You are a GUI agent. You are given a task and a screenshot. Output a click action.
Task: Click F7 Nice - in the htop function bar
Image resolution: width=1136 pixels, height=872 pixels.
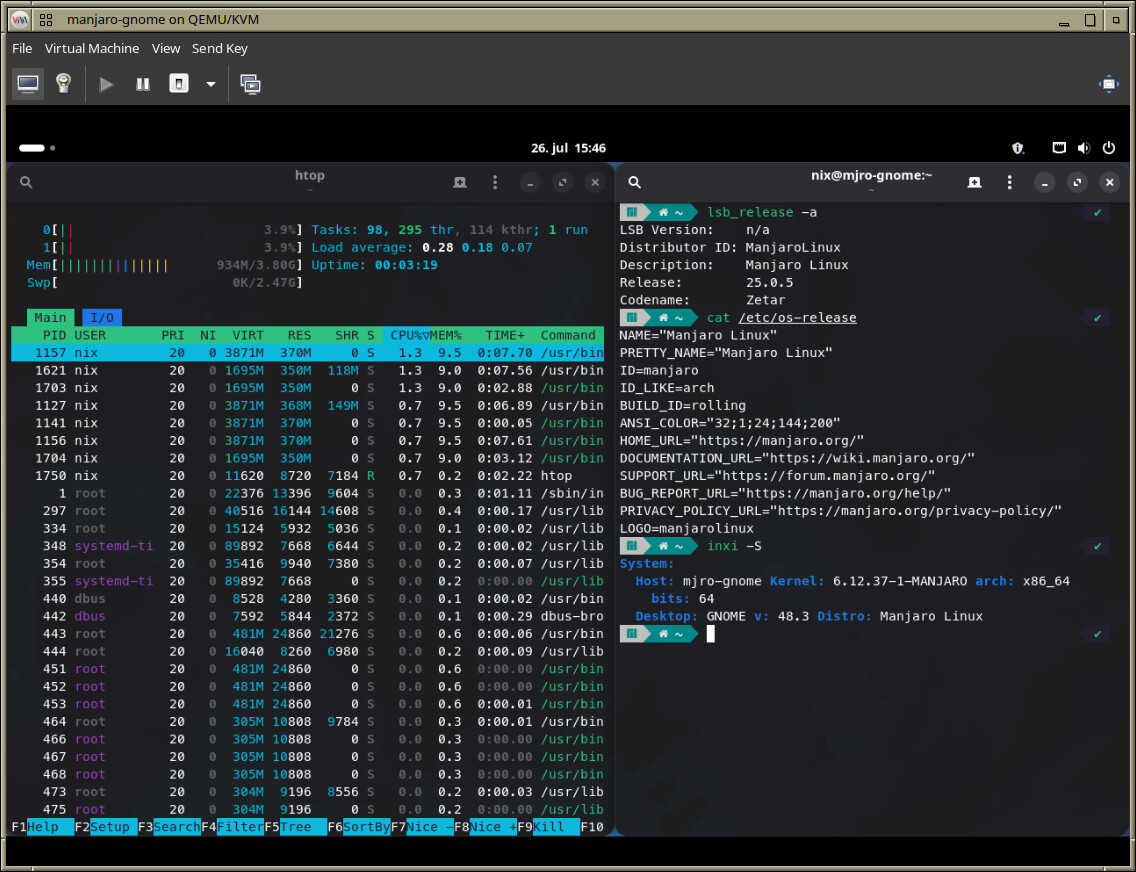coord(422,827)
